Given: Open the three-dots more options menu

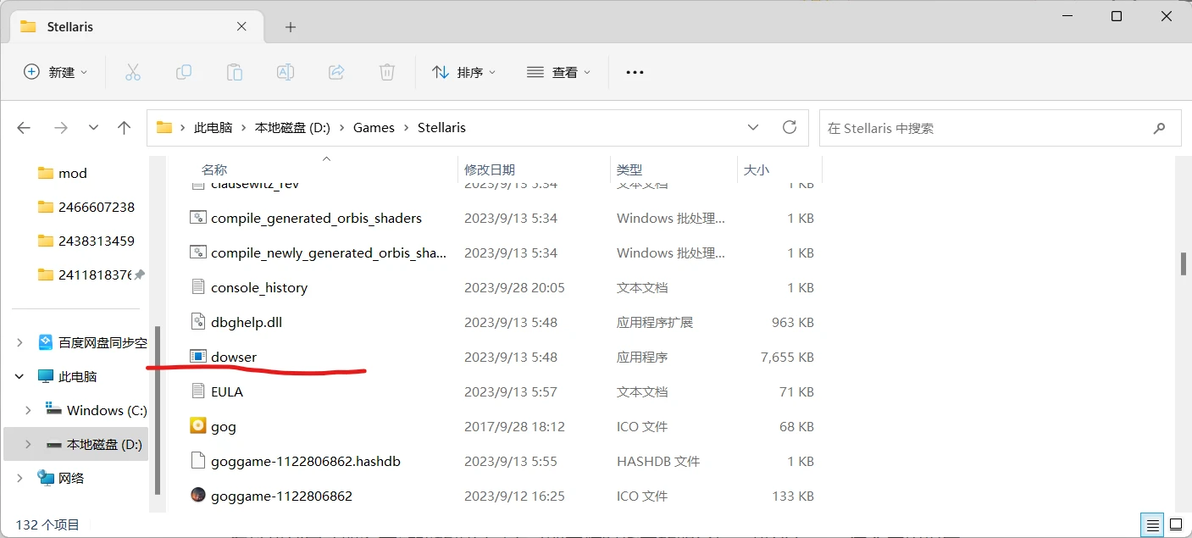Looking at the screenshot, I should pyautogui.click(x=635, y=72).
